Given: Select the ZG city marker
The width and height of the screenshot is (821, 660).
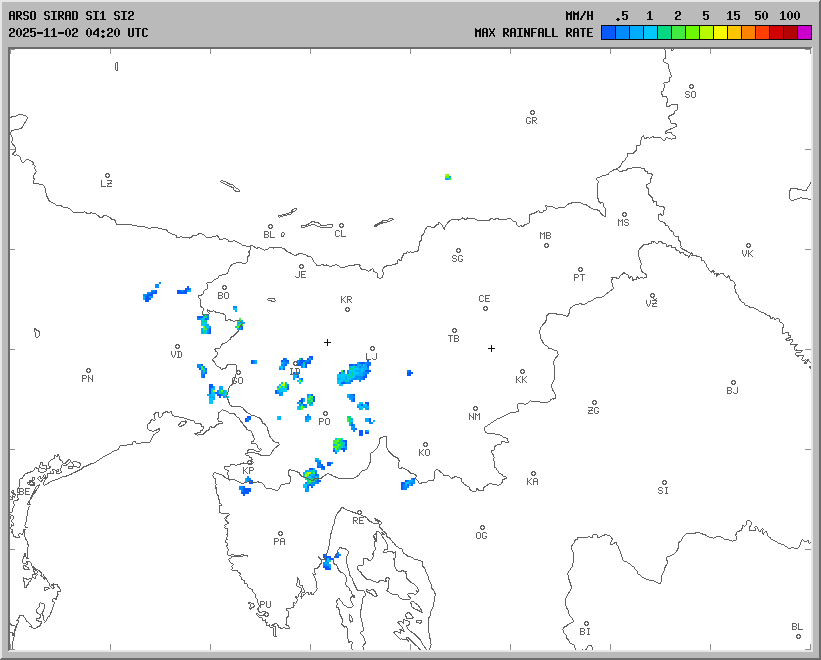Looking at the screenshot, I should coord(594,403).
